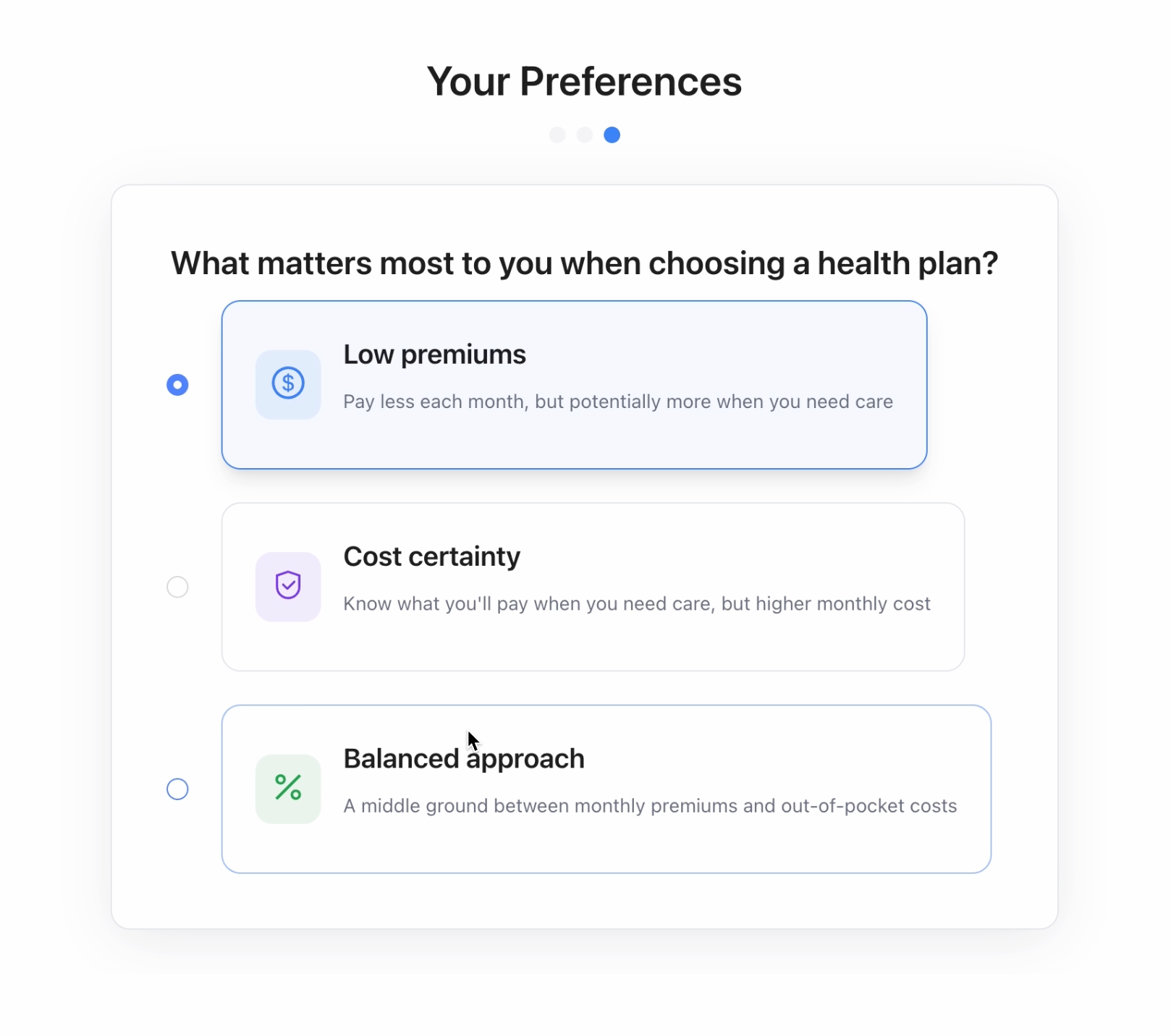Click the "Low premiums" option title
Image resolution: width=1171 pixels, height=1036 pixels.
pyautogui.click(x=434, y=354)
